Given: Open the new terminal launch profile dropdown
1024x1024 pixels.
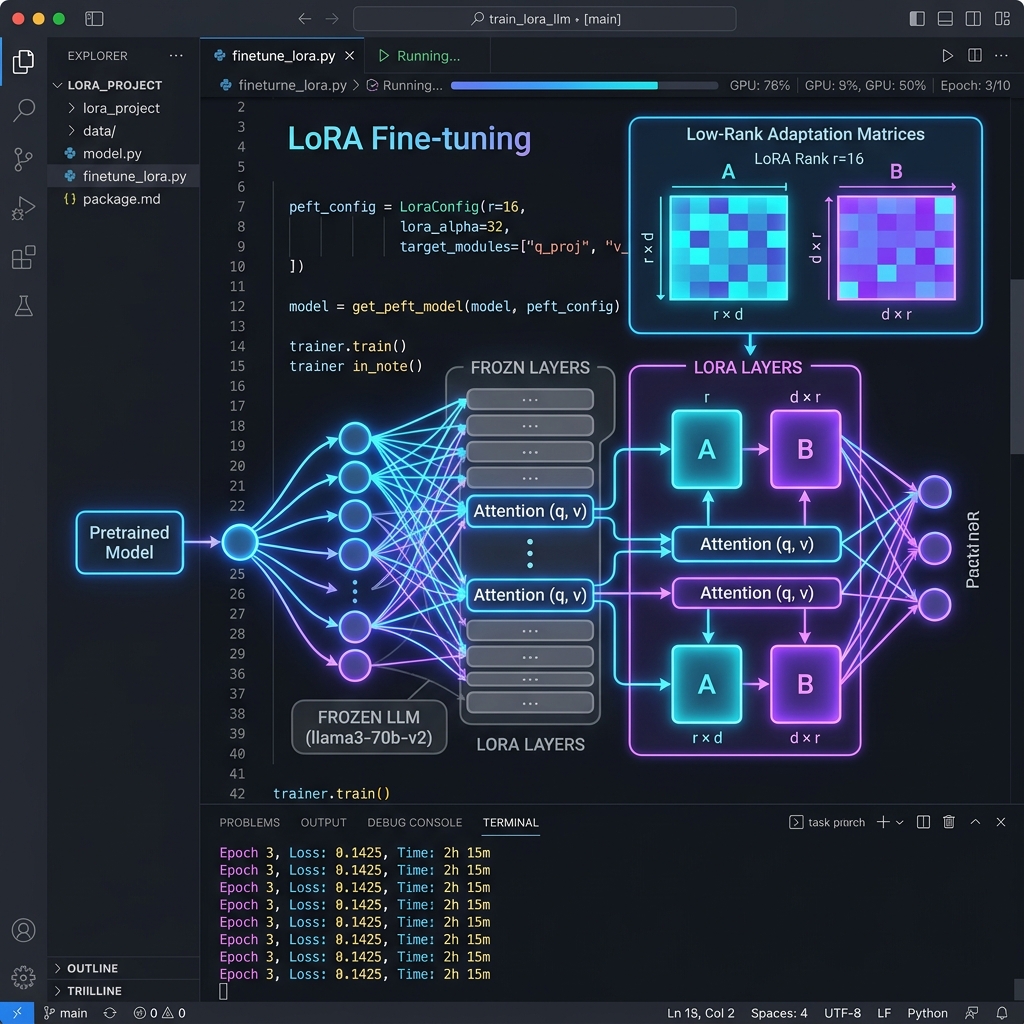Looking at the screenshot, I should [900, 823].
